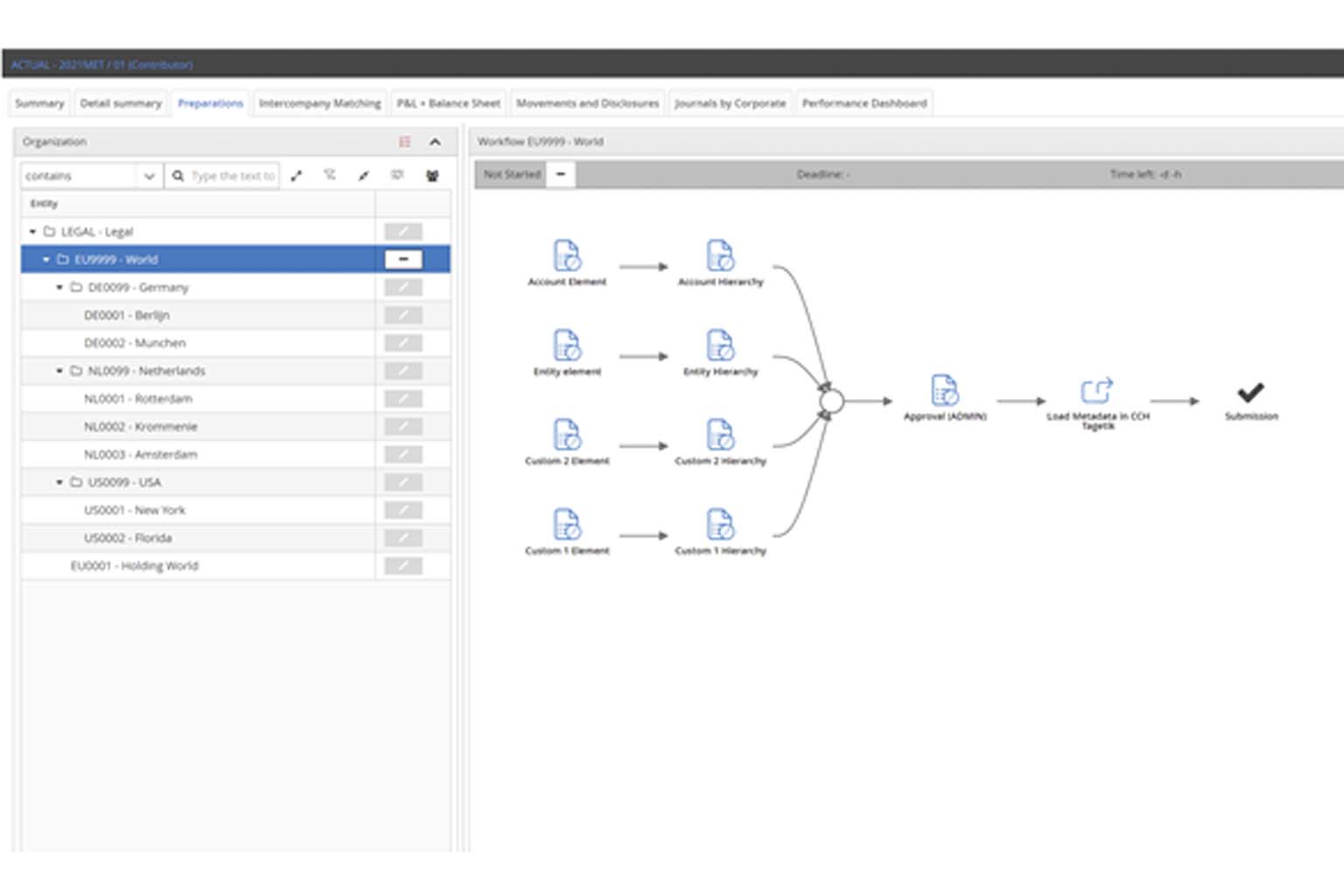Image resolution: width=1344 pixels, height=896 pixels.
Task: Toggle status box for EU9999 - World row
Action: [x=402, y=260]
